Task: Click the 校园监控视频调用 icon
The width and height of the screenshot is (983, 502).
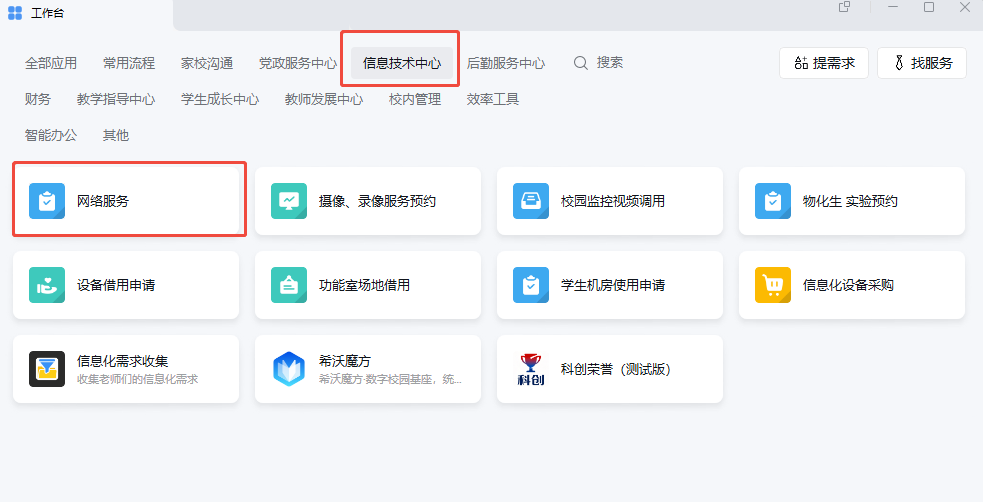Action: click(531, 201)
